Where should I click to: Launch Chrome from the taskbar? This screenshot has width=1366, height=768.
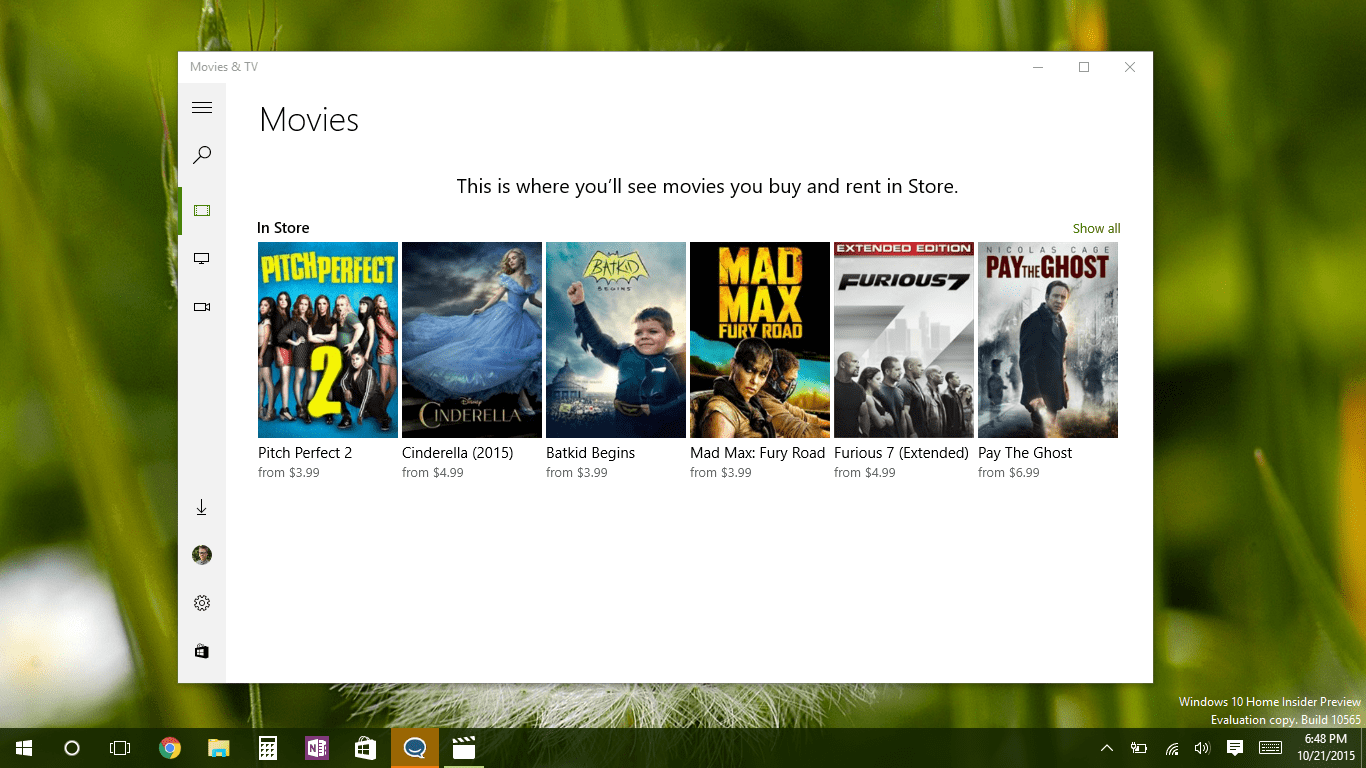point(170,748)
